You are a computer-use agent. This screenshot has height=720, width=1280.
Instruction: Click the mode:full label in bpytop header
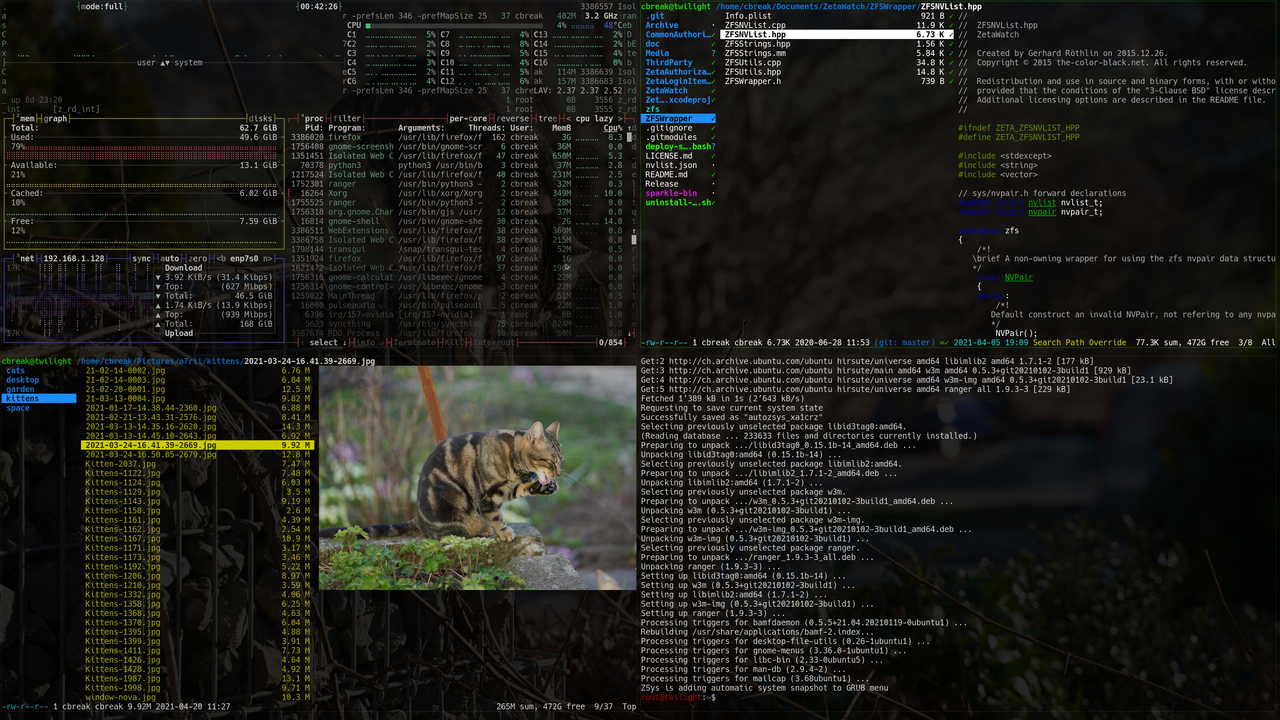(102, 6)
